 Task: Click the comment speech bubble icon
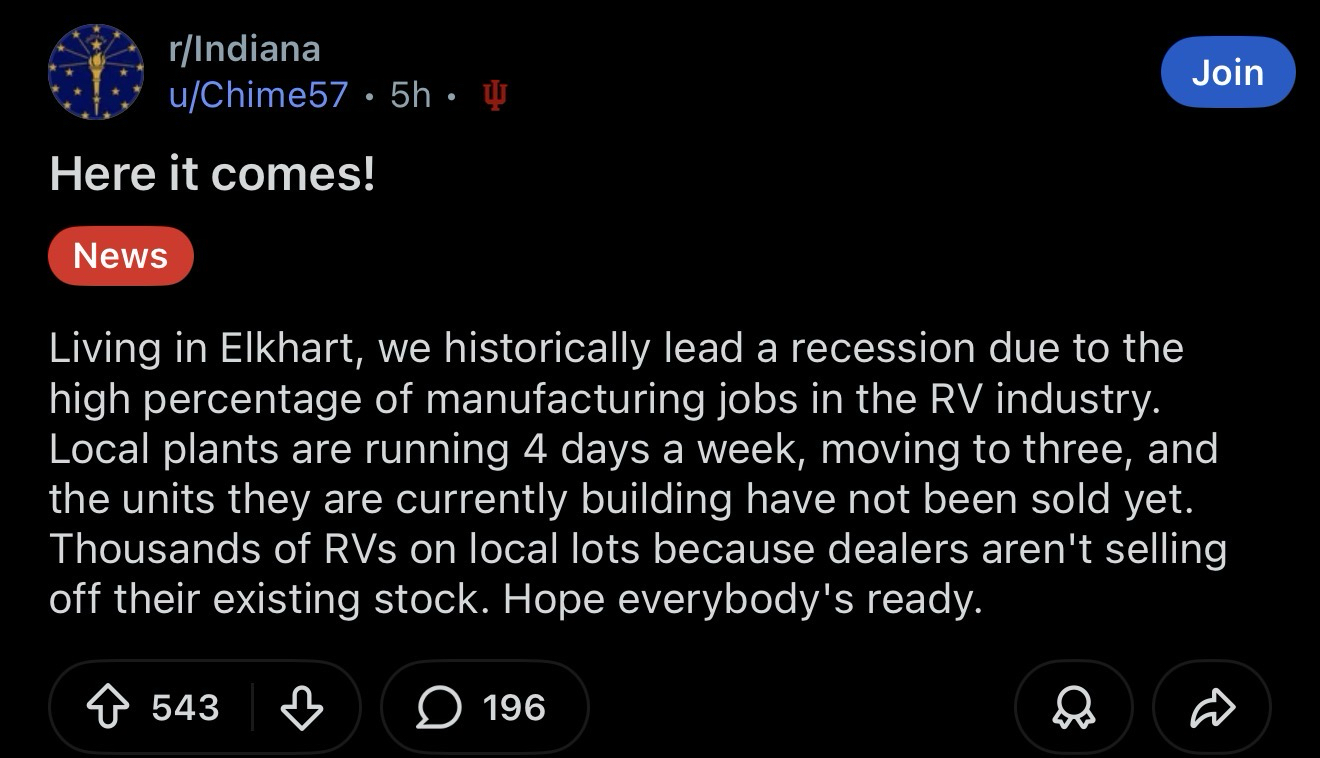click(436, 708)
